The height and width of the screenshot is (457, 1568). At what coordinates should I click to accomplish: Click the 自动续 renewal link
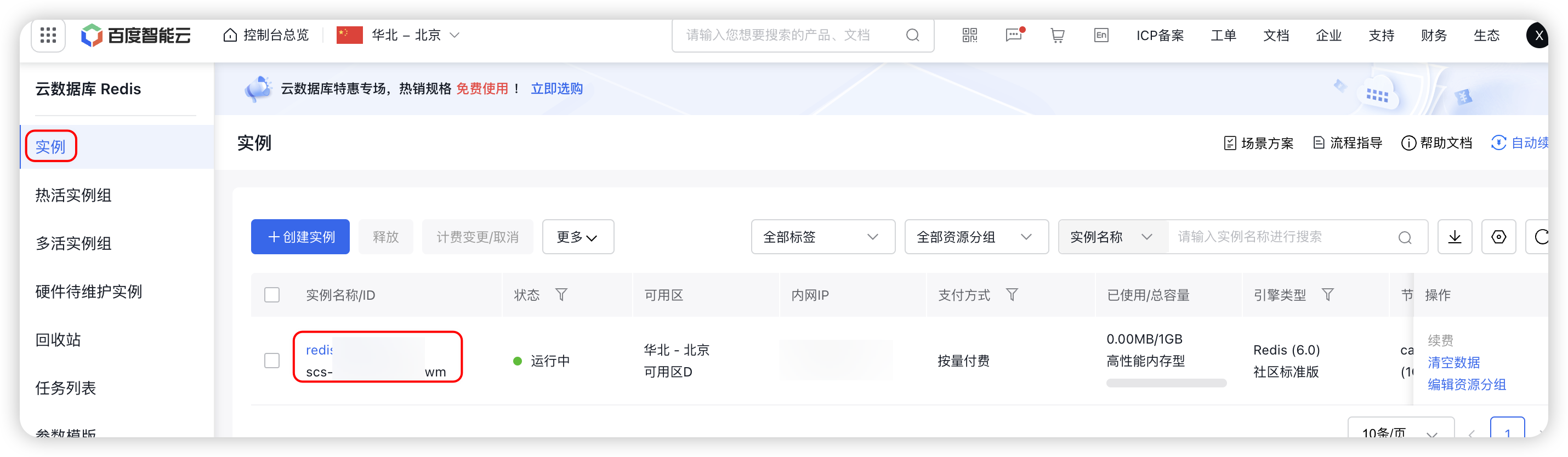click(1520, 143)
